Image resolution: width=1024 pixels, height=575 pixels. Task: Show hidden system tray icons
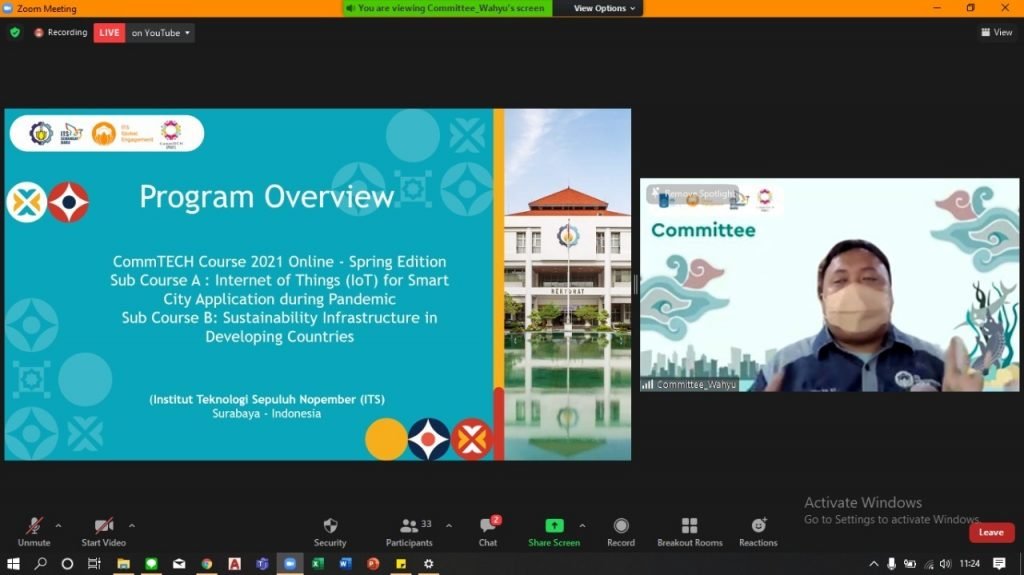874,563
